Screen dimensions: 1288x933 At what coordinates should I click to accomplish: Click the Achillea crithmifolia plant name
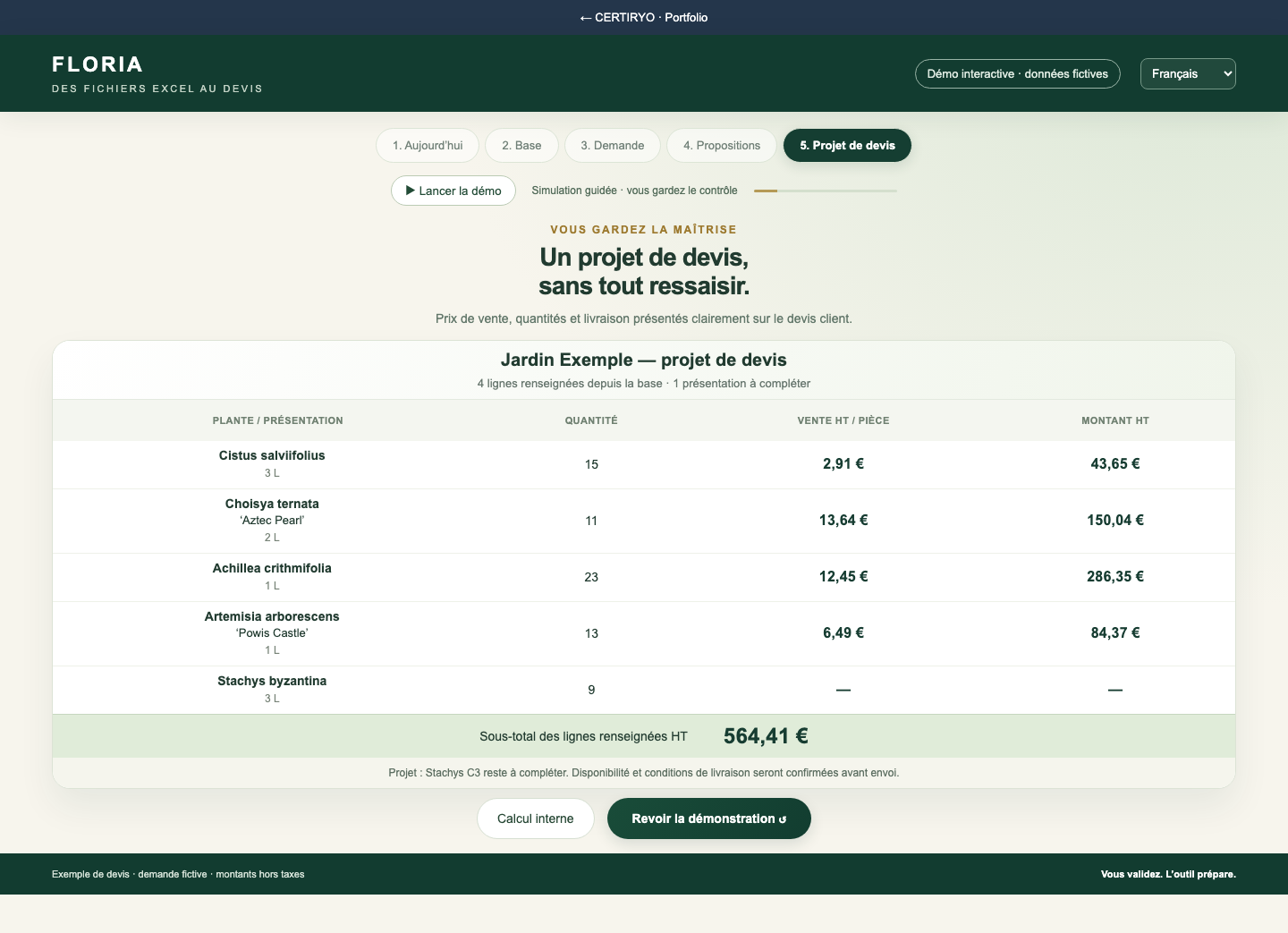tap(272, 568)
